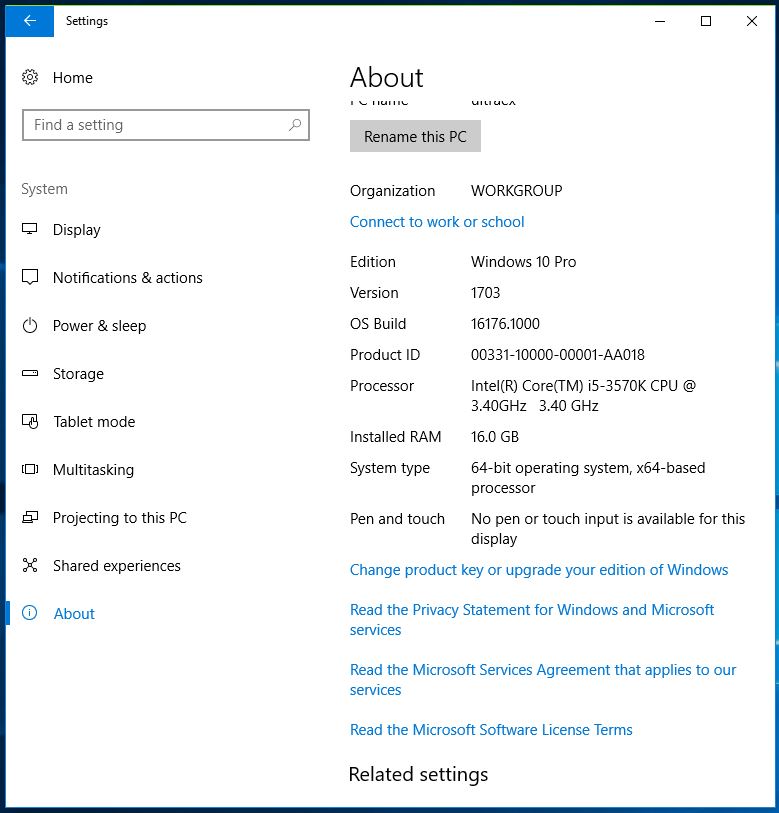This screenshot has width=779, height=813.
Task: Click the Display monitor icon
Action: point(30,229)
